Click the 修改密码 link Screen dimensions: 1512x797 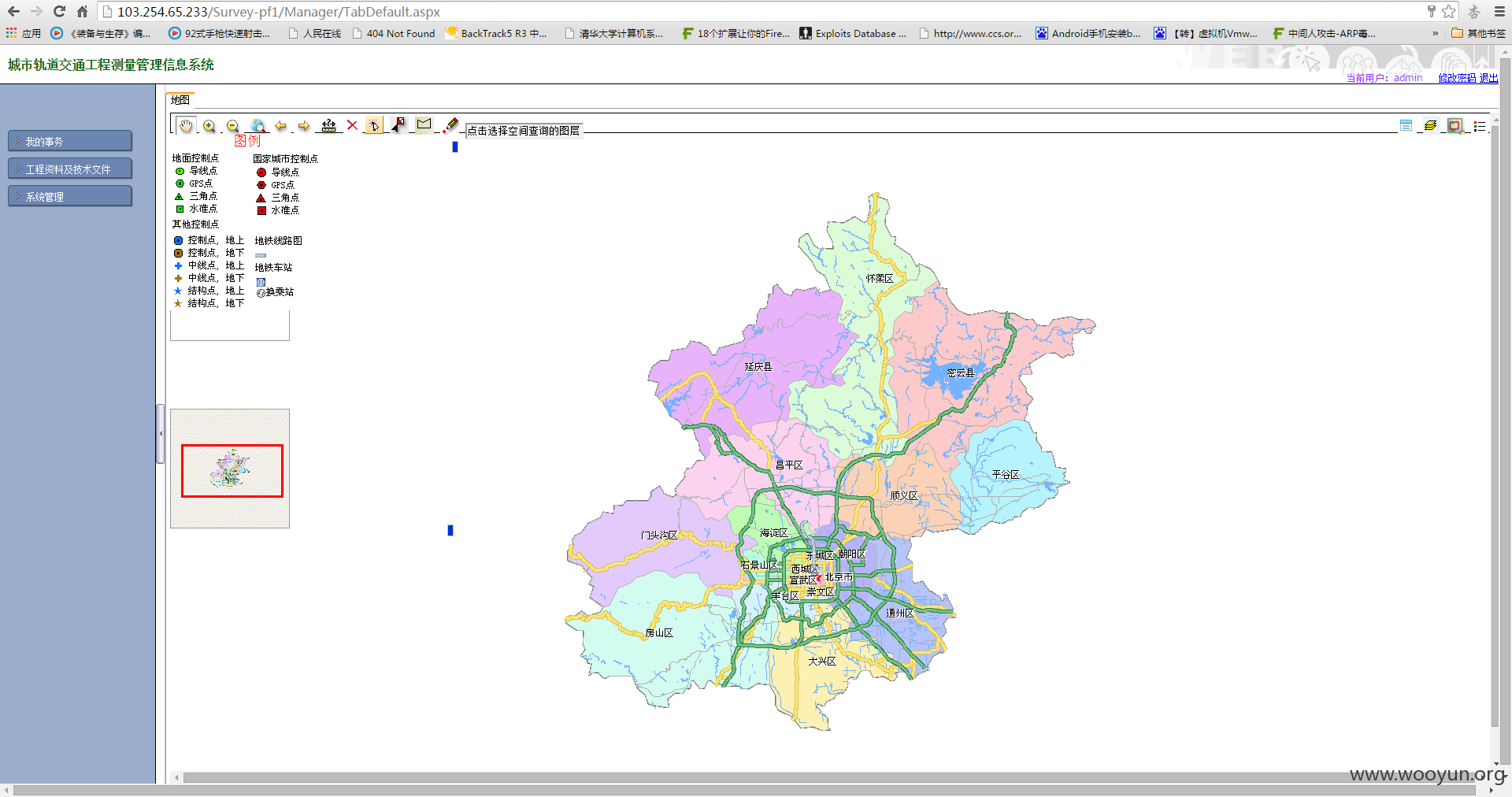pos(1457,78)
